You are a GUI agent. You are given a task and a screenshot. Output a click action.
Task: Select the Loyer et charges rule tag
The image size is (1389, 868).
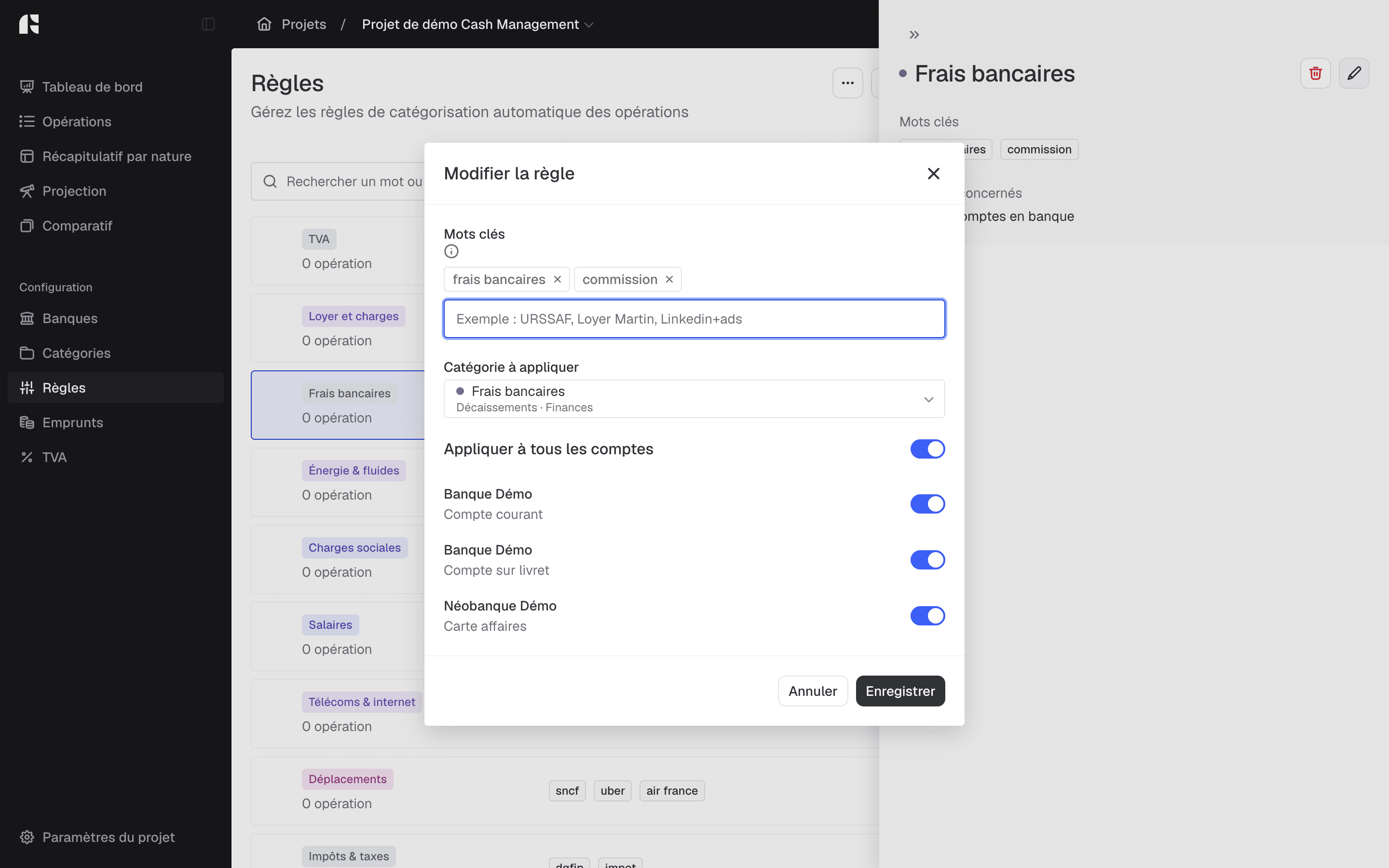pos(354,316)
